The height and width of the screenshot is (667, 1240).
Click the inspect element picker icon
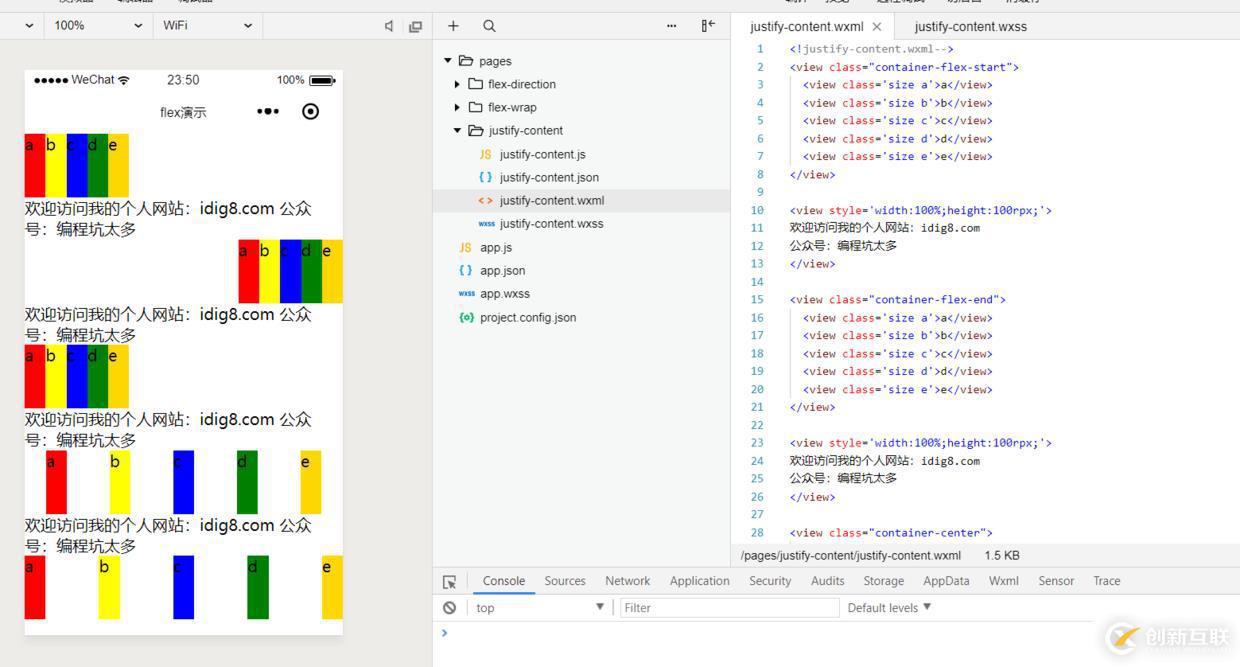click(x=450, y=581)
